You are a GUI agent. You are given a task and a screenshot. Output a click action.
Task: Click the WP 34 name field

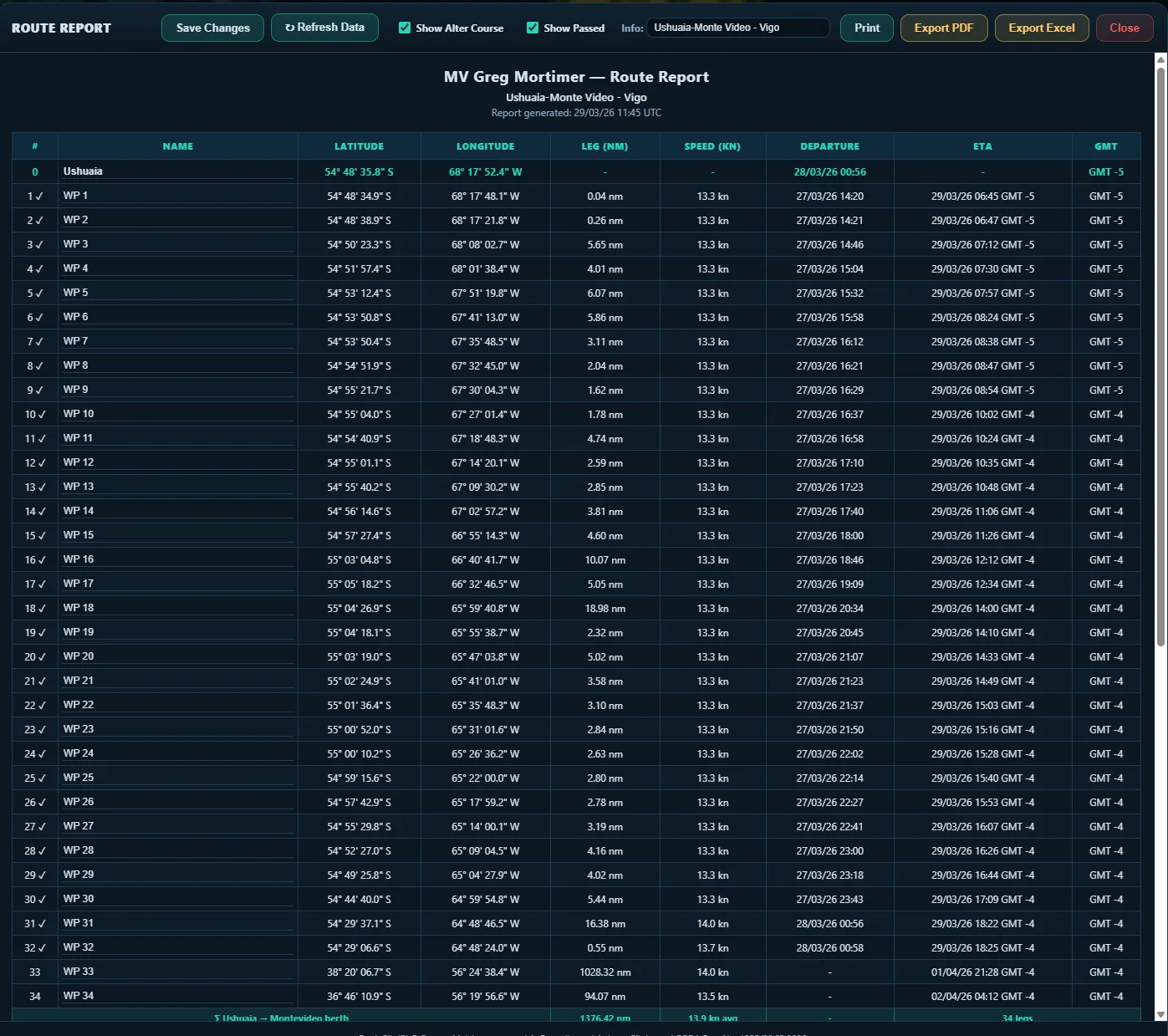tap(178, 996)
